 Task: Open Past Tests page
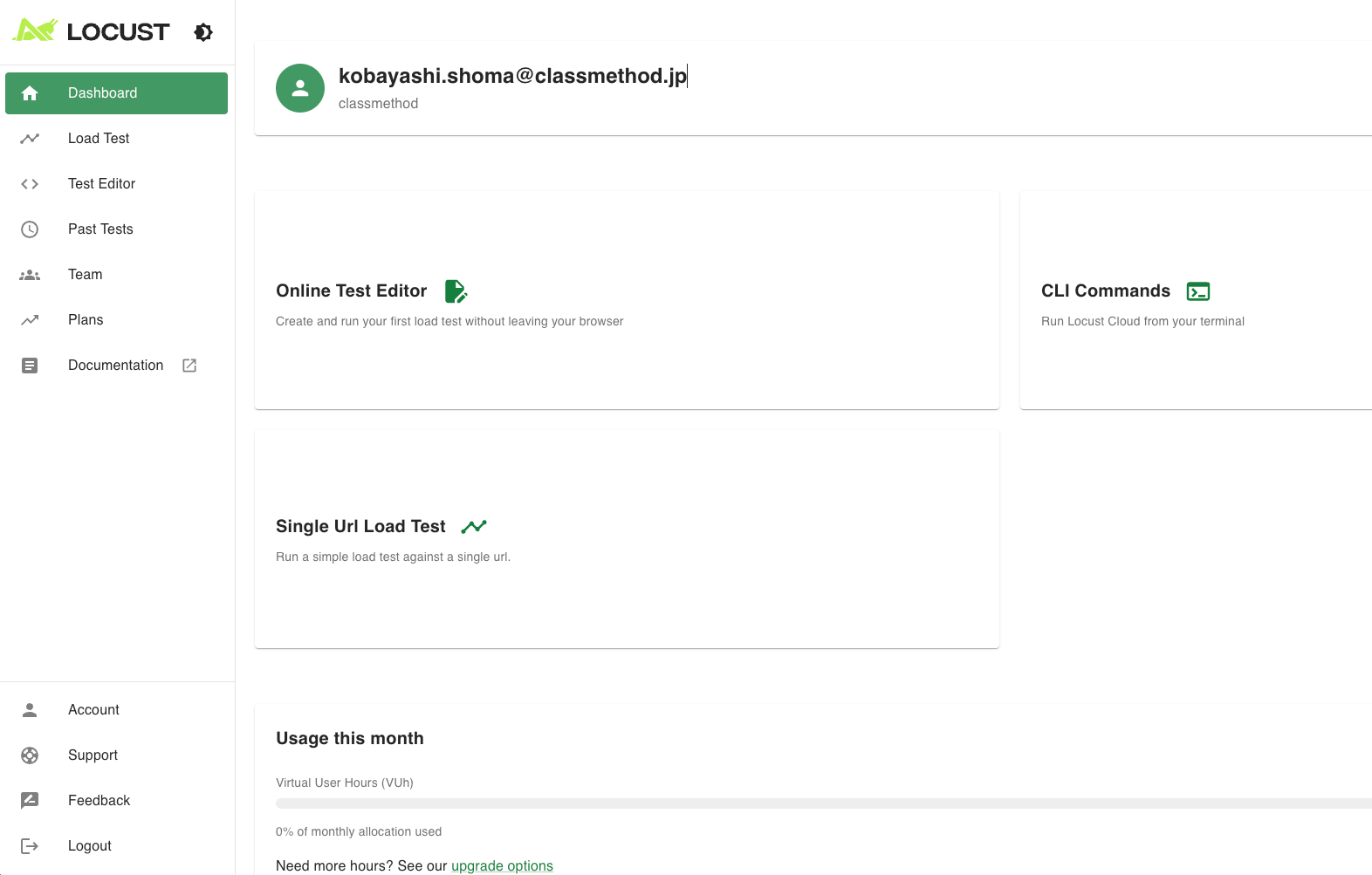[116, 229]
